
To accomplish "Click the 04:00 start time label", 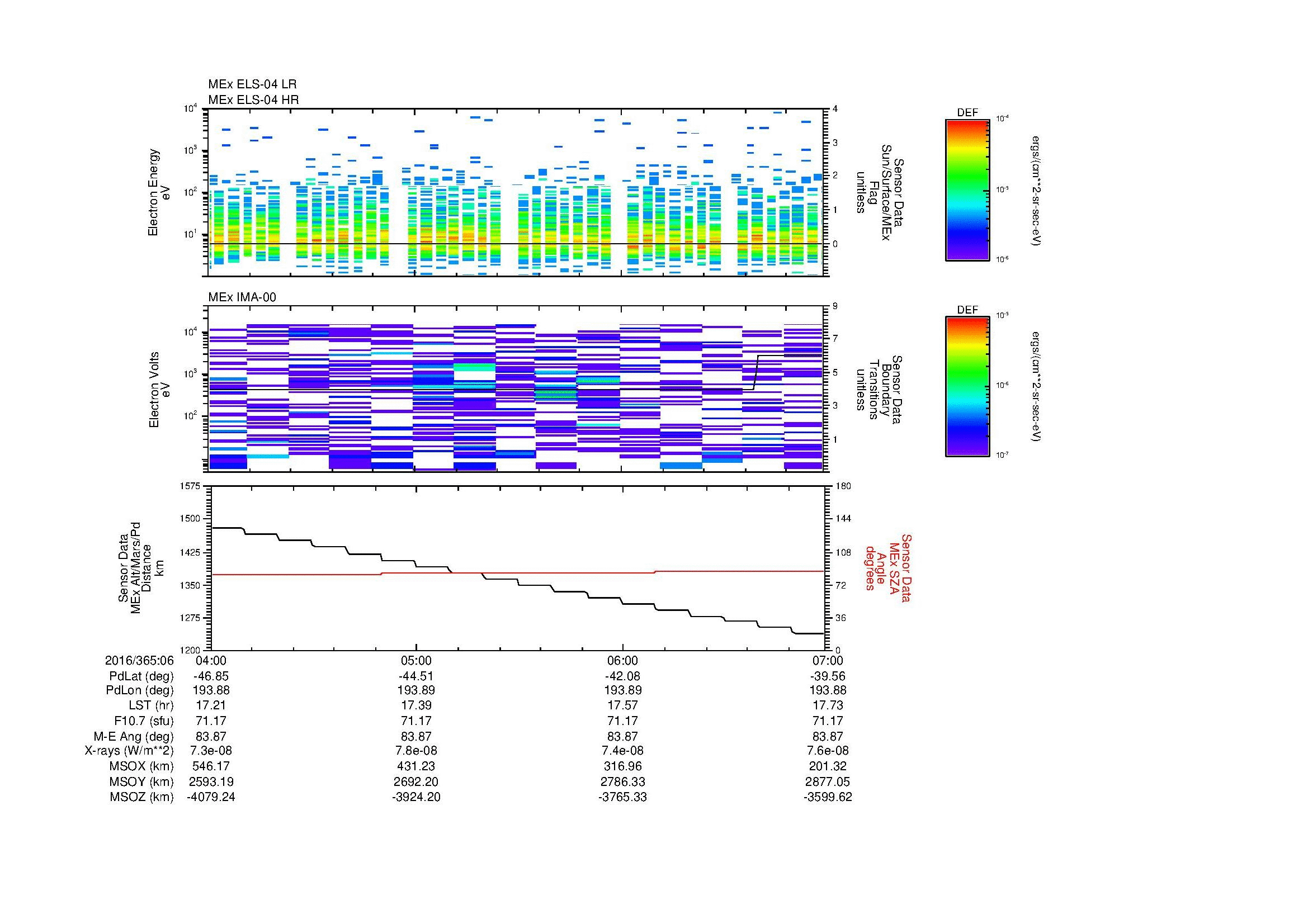I will click(211, 660).
